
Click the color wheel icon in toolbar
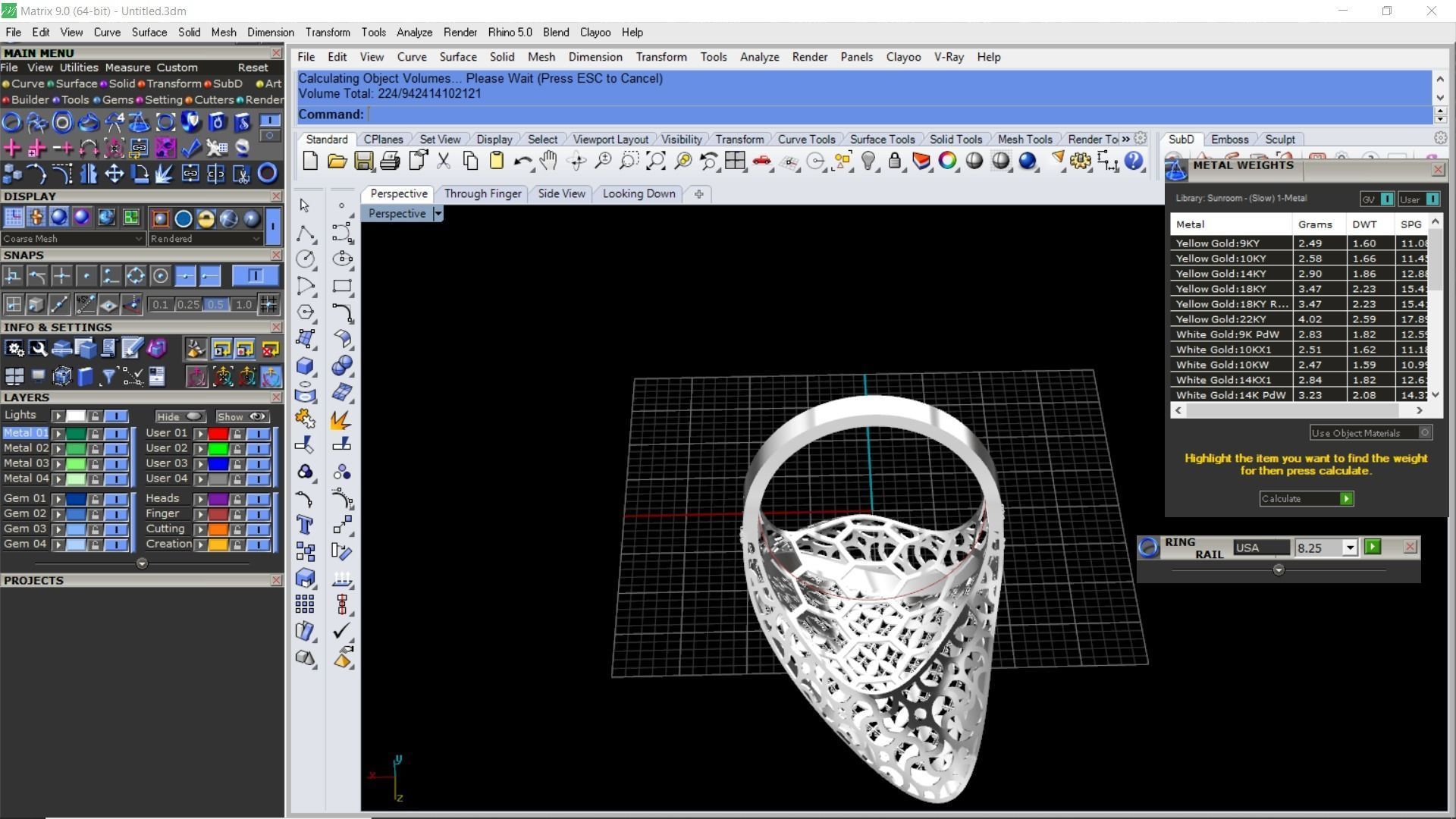coord(948,161)
